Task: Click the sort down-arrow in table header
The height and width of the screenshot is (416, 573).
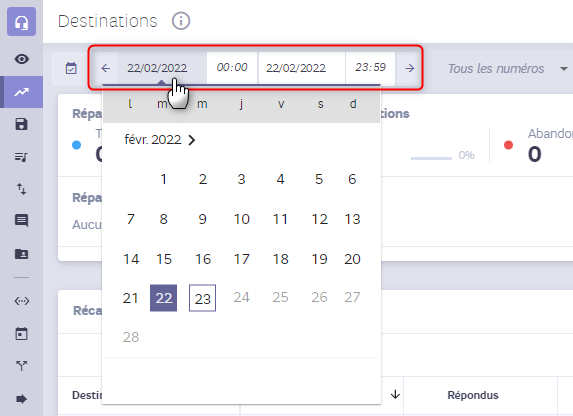Action: pos(395,394)
